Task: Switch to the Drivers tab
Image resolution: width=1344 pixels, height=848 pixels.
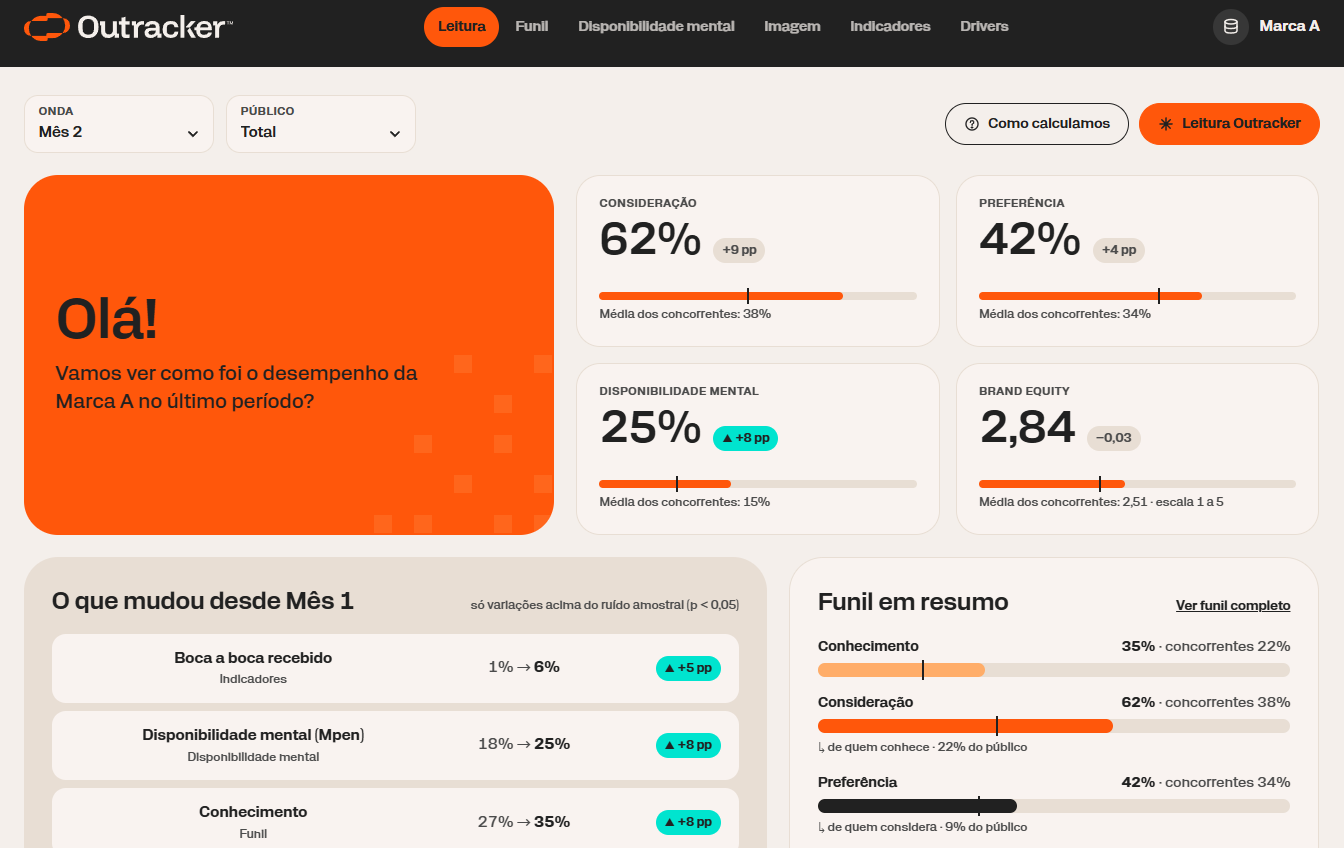Action: click(x=984, y=27)
